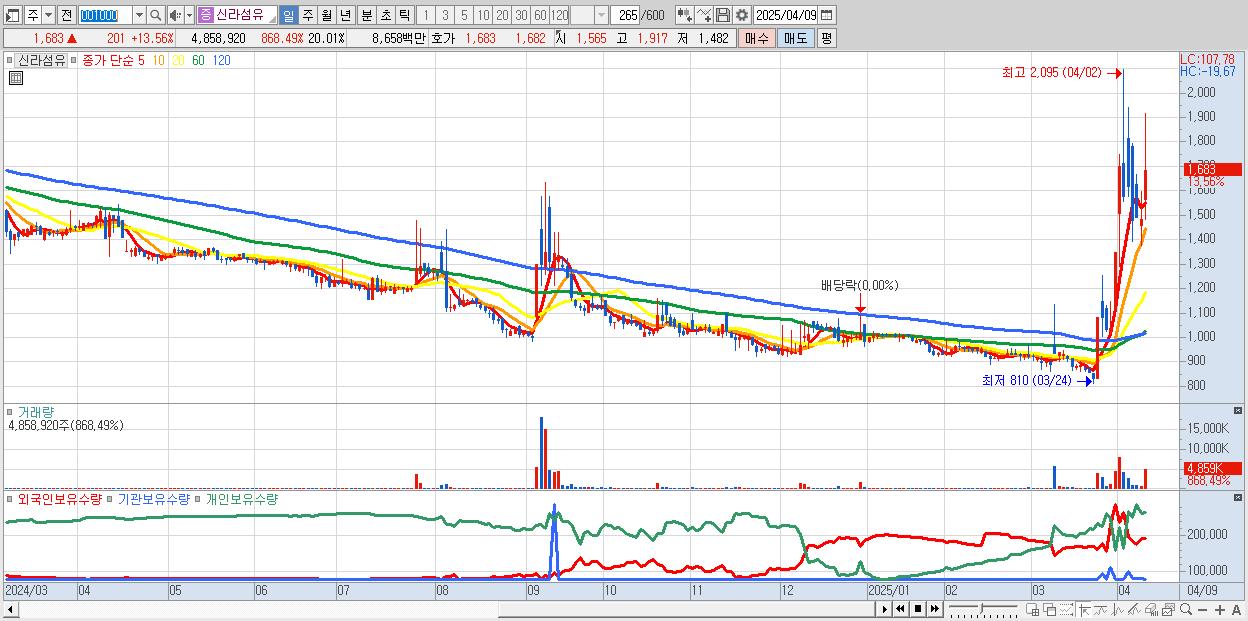Switch to the 년 yearly period

click(345, 15)
